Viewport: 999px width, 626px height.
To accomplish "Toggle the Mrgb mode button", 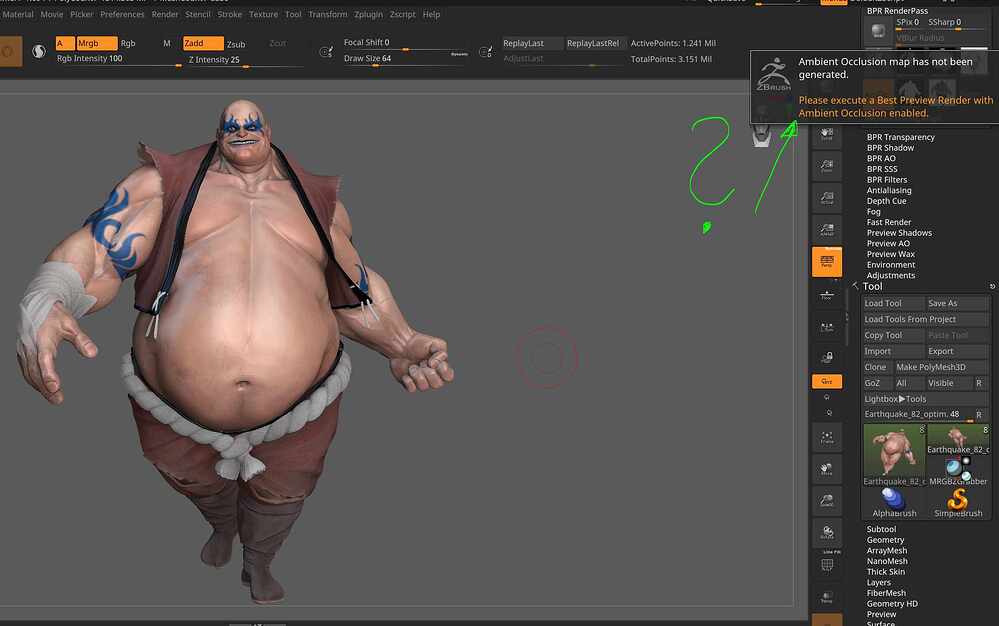I will click(x=97, y=43).
